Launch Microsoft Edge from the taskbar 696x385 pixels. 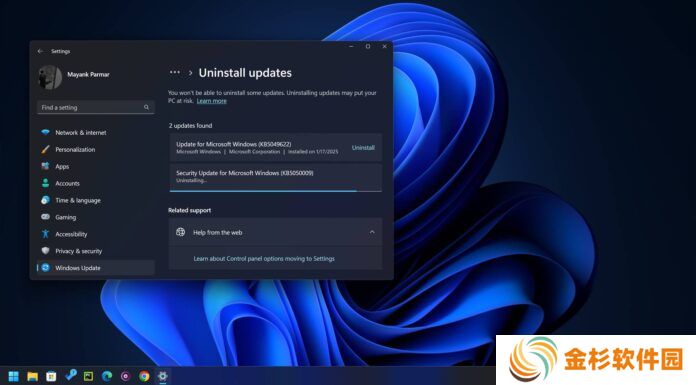pyautogui.click(x=107, y=376)
